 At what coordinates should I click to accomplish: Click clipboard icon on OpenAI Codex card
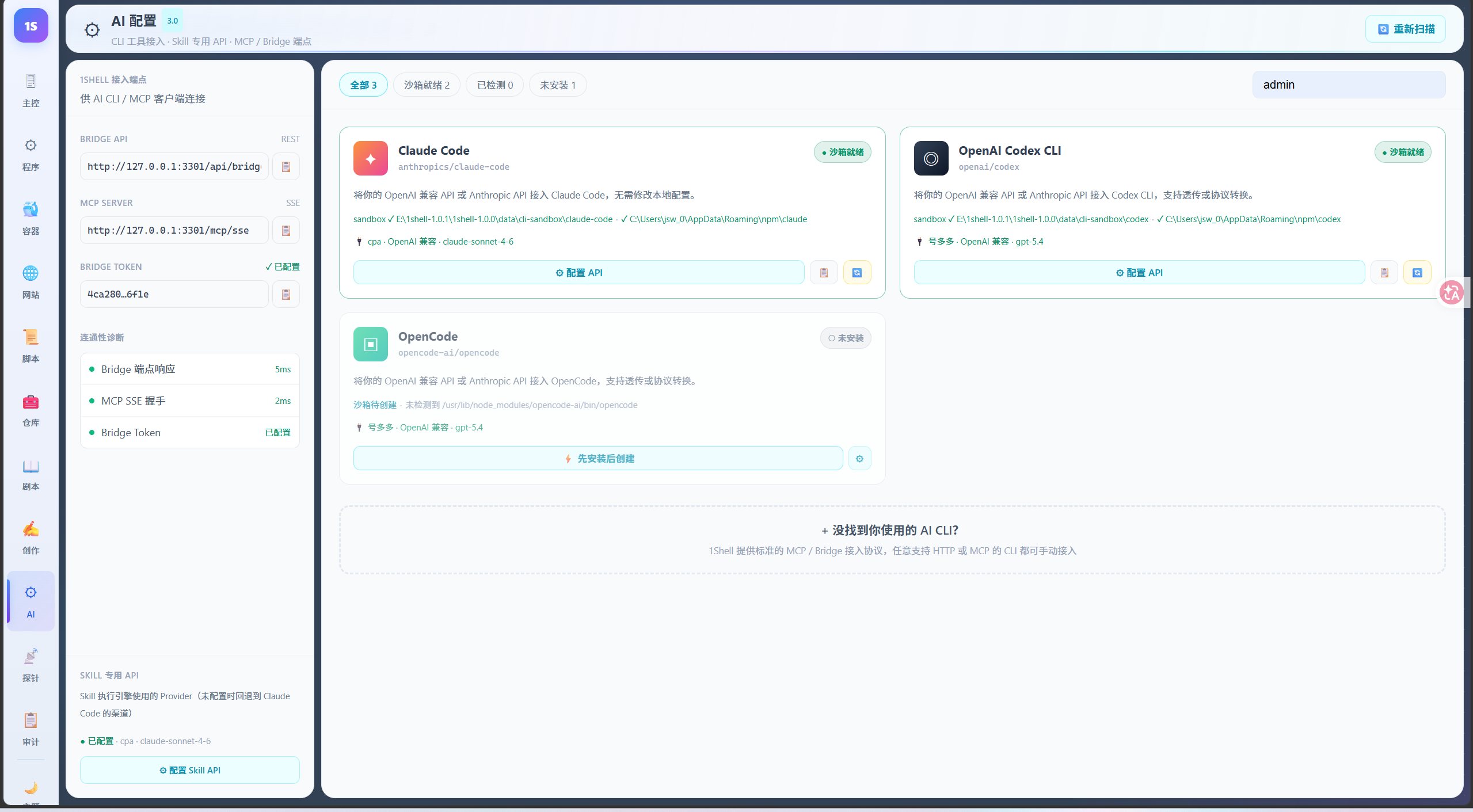(1384, 273)
